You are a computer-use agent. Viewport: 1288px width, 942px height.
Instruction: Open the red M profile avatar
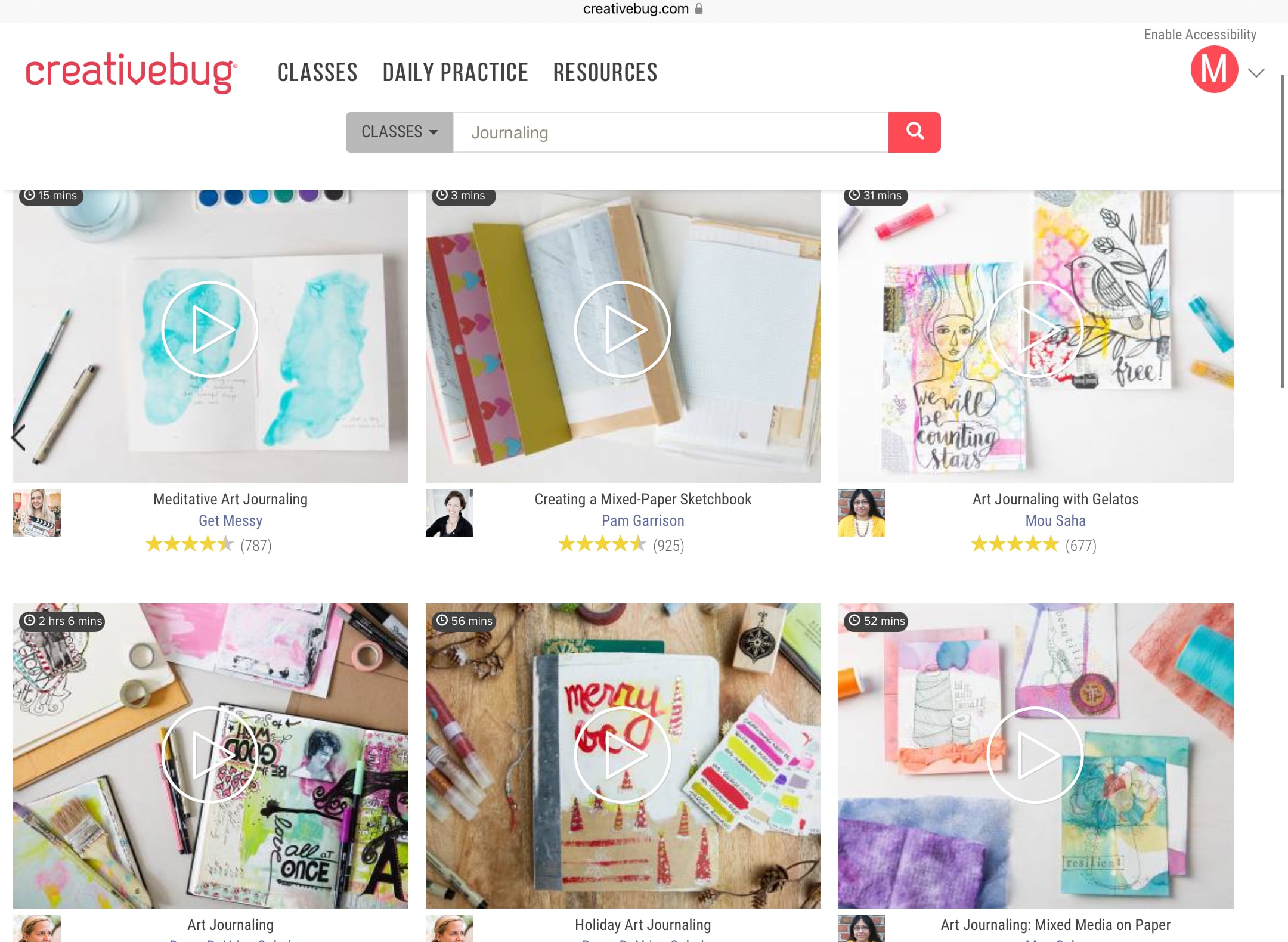(x=1214, y=70)
